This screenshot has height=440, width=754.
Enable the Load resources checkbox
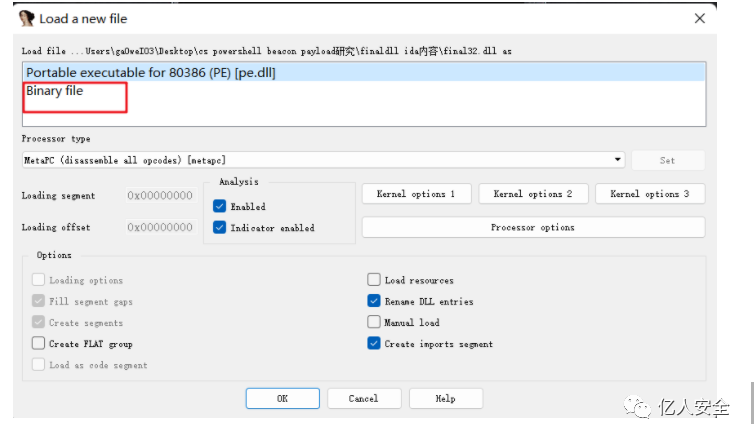pos(374,279)
